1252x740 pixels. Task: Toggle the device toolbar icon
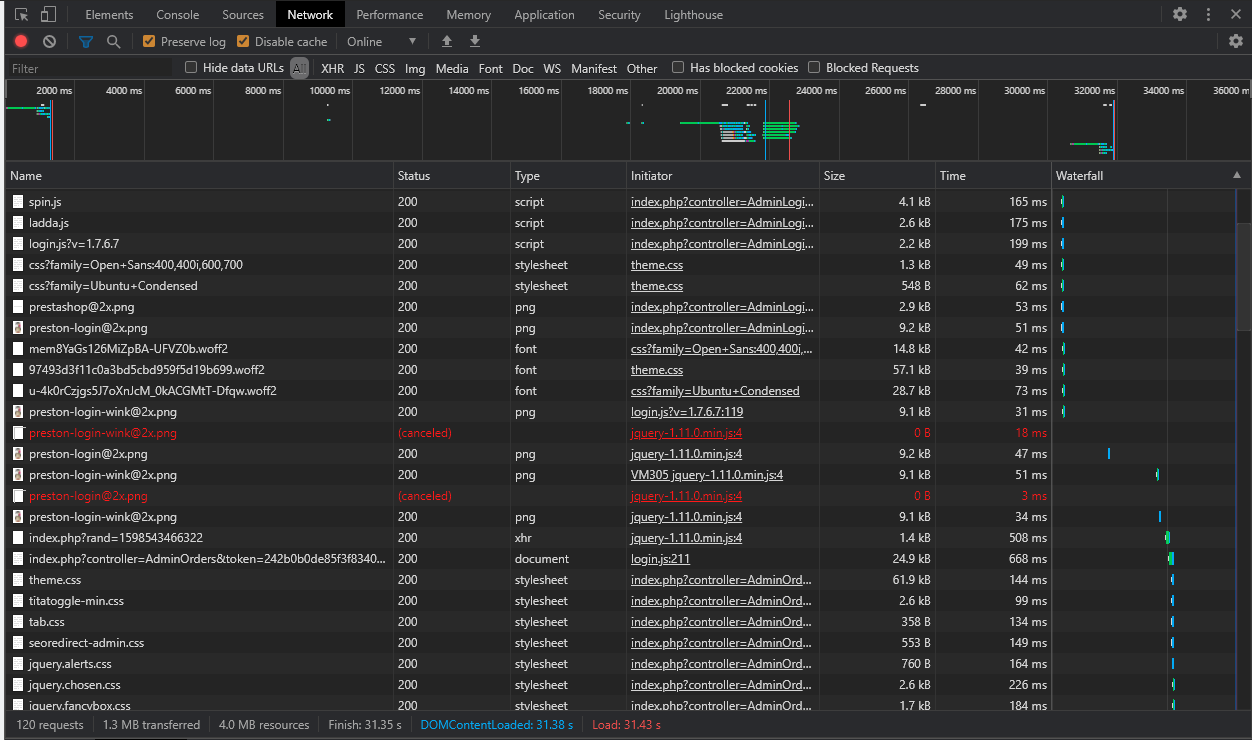[x=48, y=15]
